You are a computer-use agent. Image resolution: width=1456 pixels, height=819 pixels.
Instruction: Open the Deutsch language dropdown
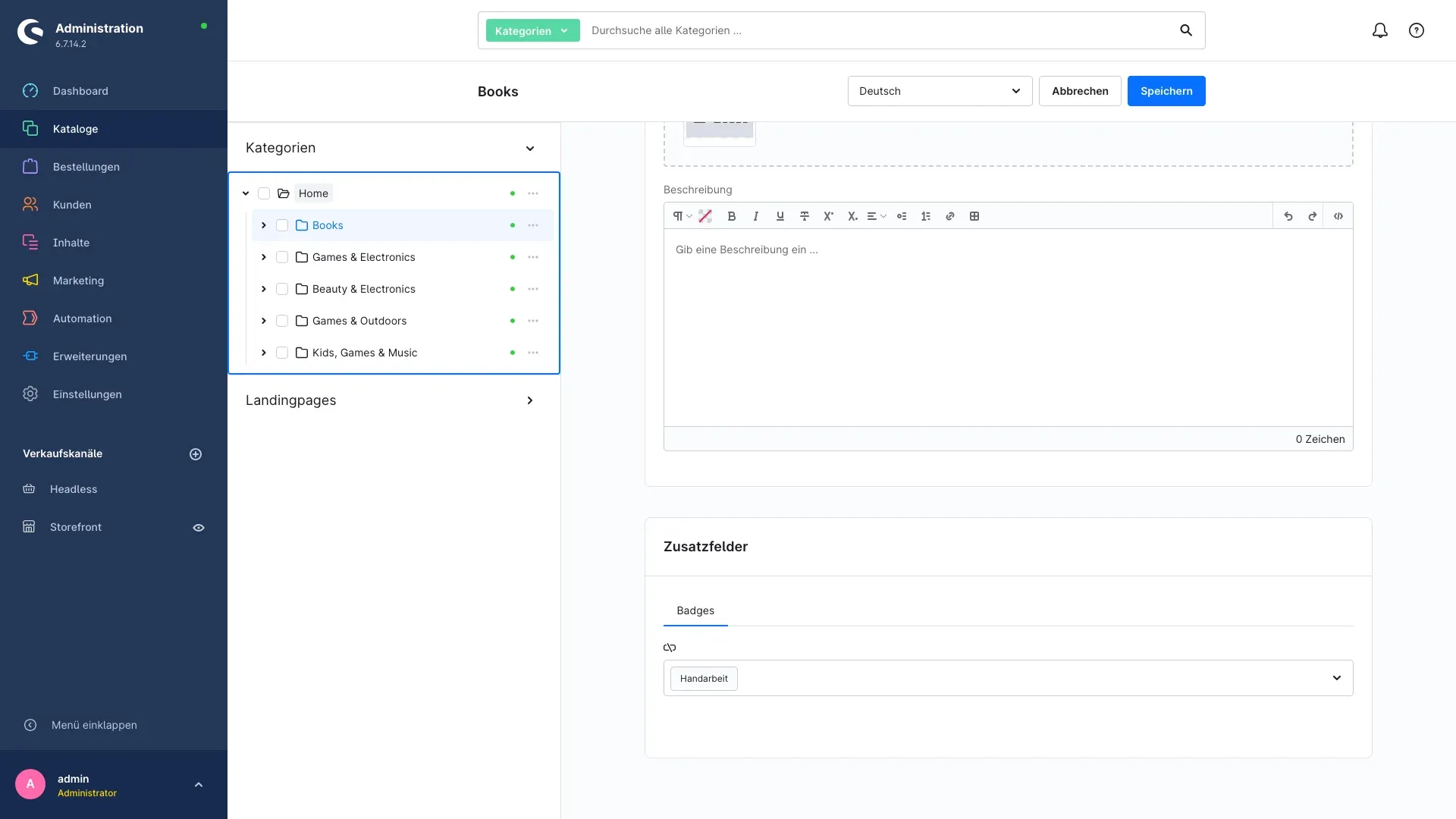click(x=940, y=91)
